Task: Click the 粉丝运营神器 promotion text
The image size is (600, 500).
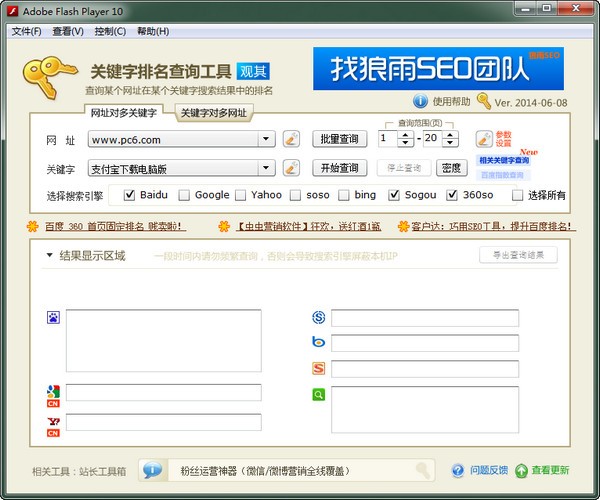Action: pyautogui.click(x=265, y=471)
